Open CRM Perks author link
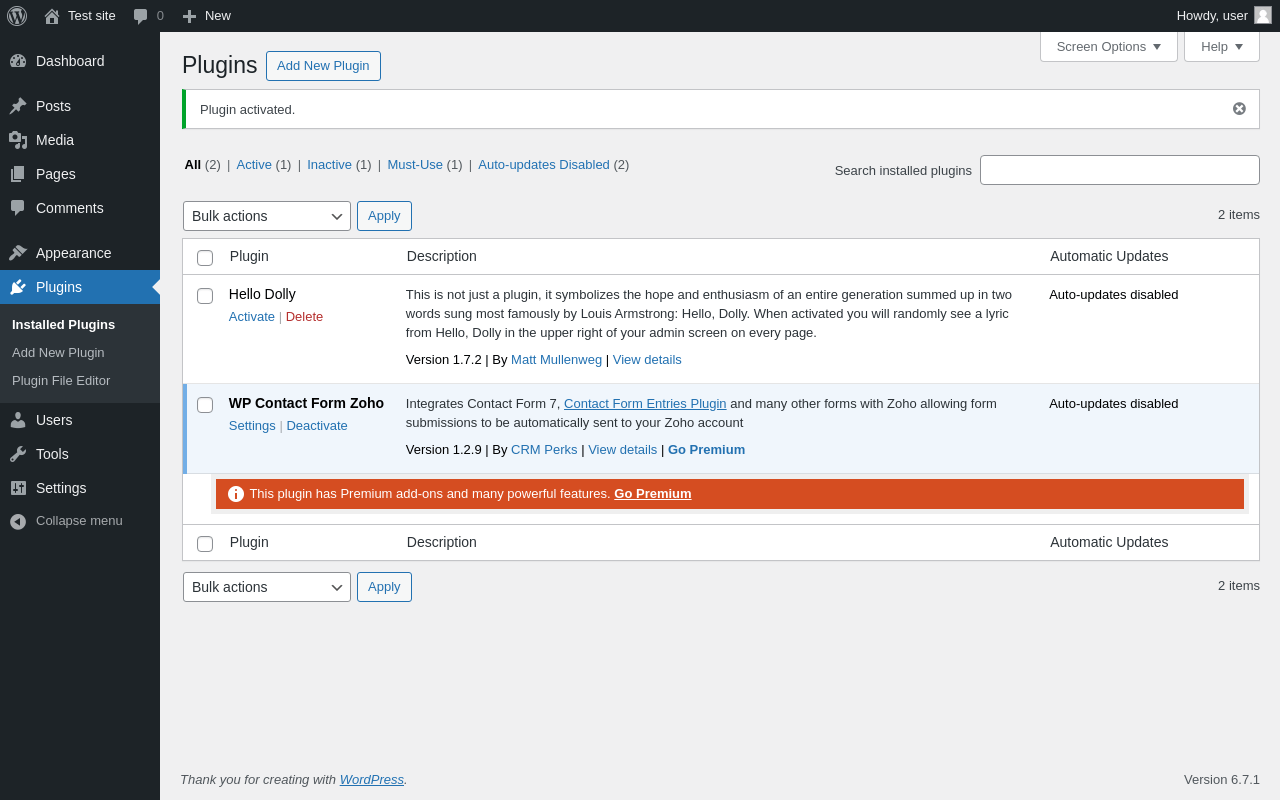 [544, 450]
